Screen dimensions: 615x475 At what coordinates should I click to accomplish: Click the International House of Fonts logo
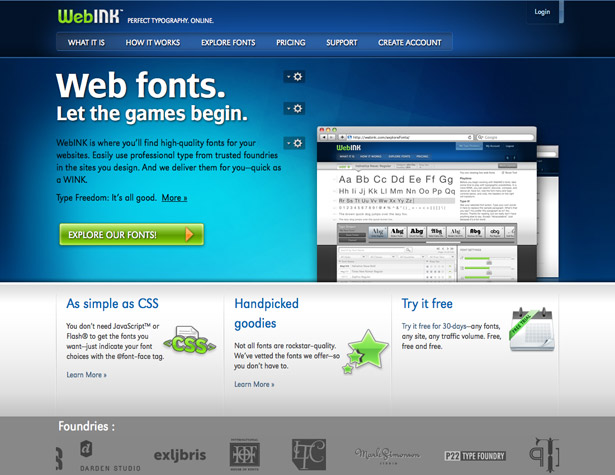[244, 455]
